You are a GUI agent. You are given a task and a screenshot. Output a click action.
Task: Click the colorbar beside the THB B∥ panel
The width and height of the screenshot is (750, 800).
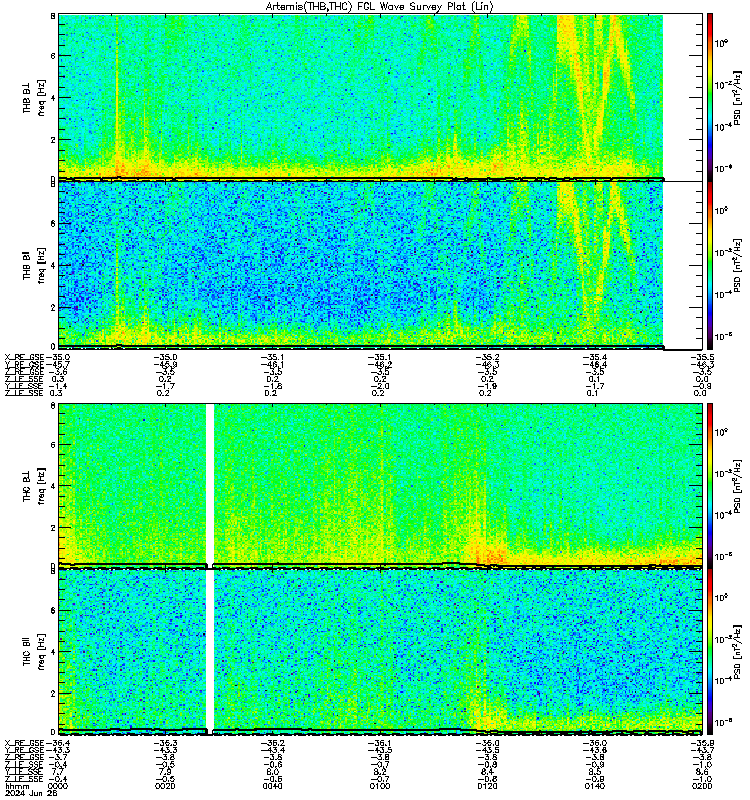coord(710,265)
